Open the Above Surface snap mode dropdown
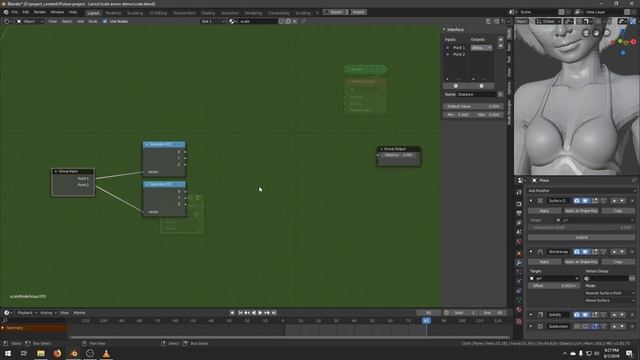640x360 pixels. point(610,300)
